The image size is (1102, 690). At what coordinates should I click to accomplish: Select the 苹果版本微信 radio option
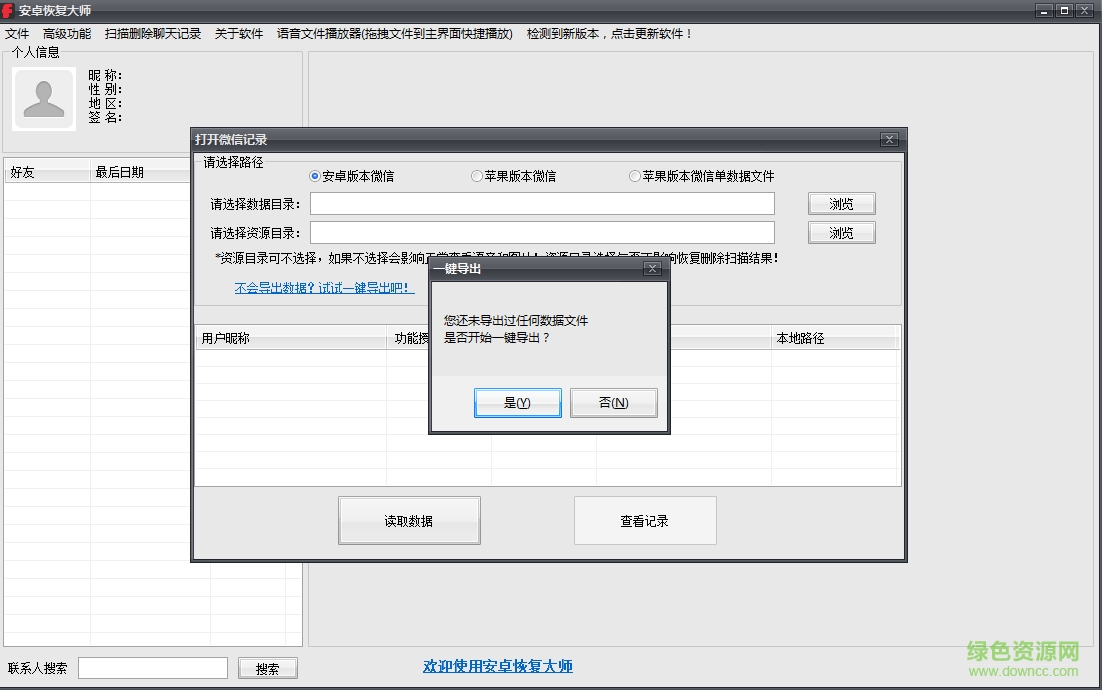click(475, 175)
